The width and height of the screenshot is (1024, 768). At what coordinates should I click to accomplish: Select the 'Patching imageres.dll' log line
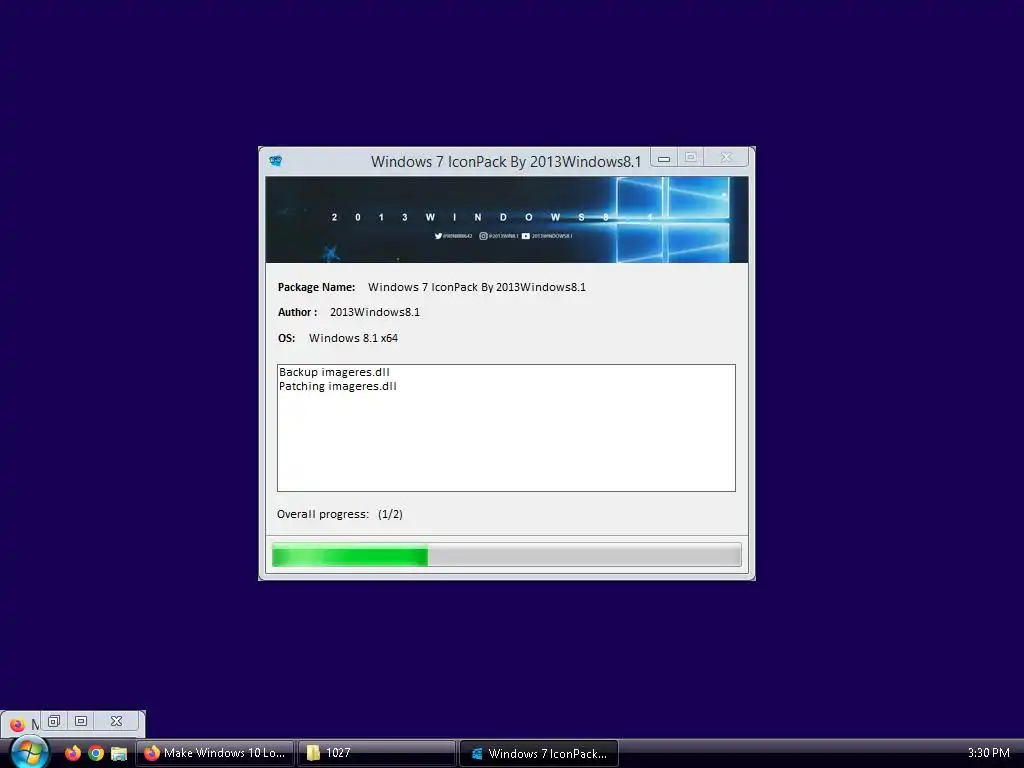click(x=338, y=386)
